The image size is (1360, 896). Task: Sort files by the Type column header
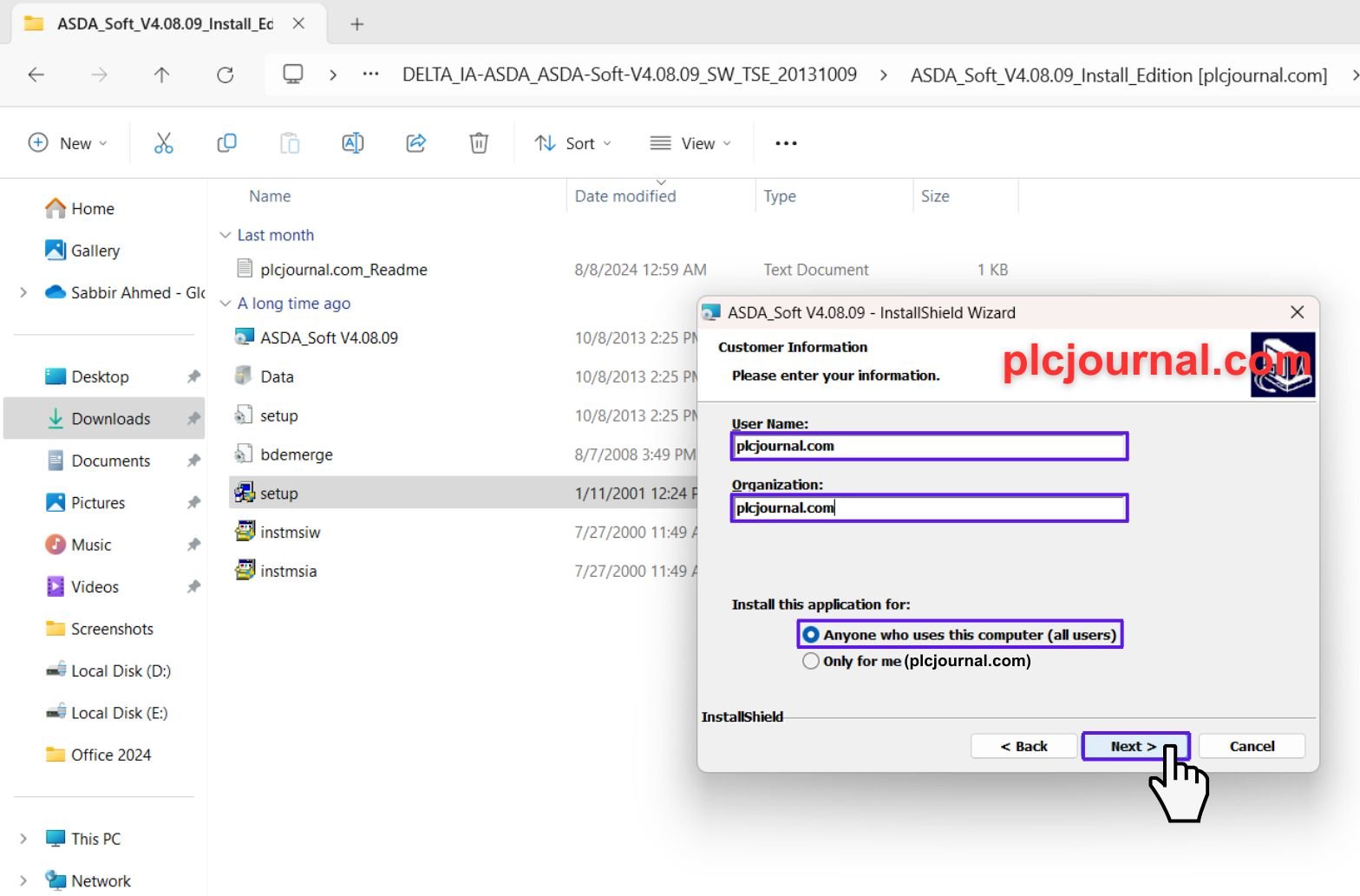[780, 197]
